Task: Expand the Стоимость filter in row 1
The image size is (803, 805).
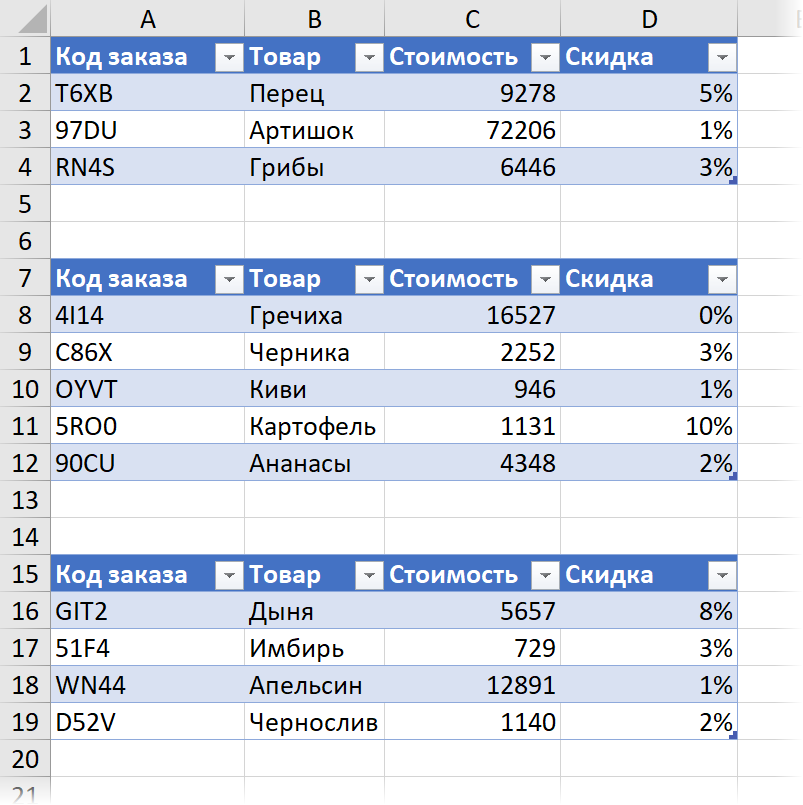Action: [x=545, y=57]
